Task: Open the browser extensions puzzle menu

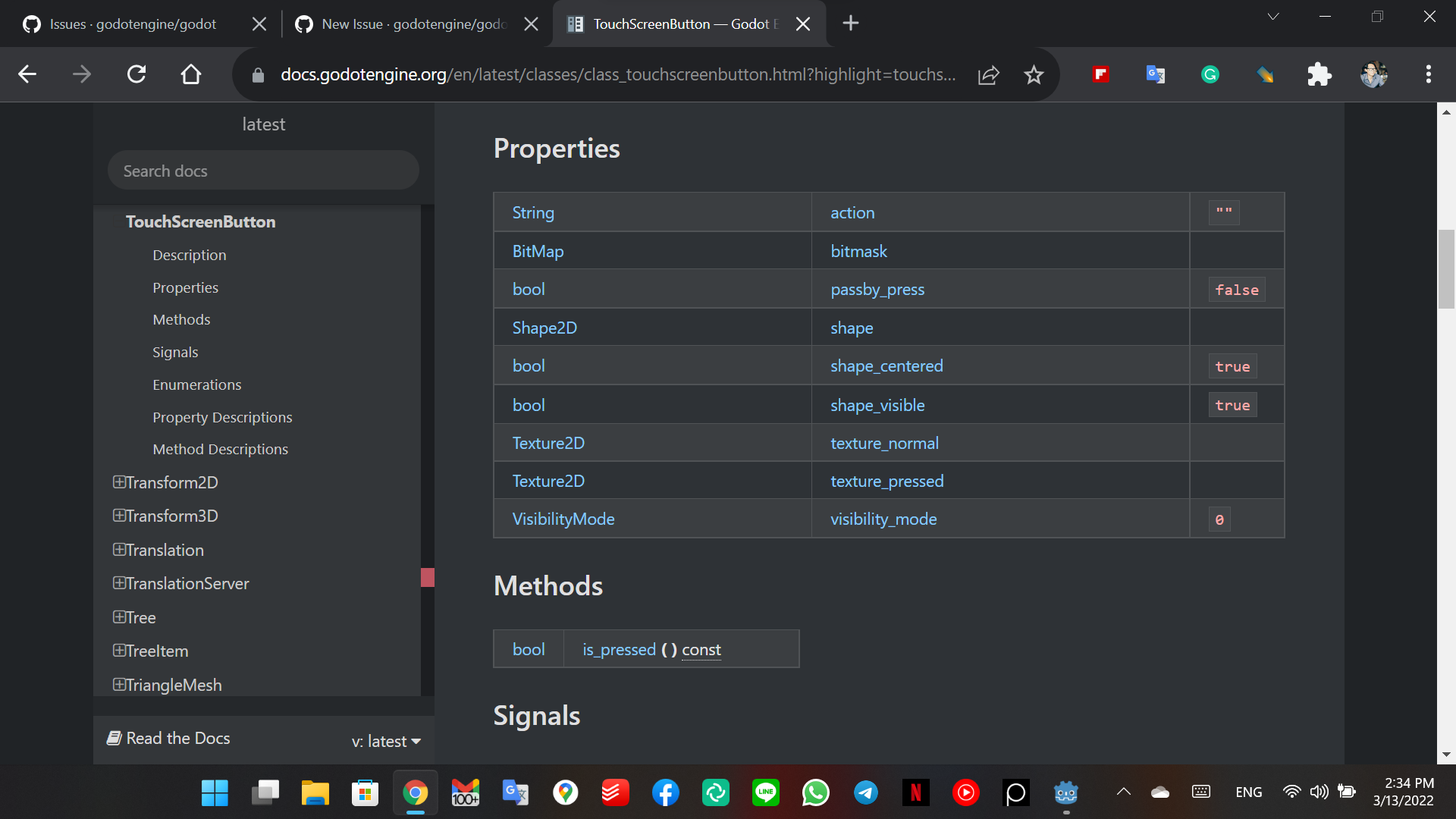Action: 1319,74
